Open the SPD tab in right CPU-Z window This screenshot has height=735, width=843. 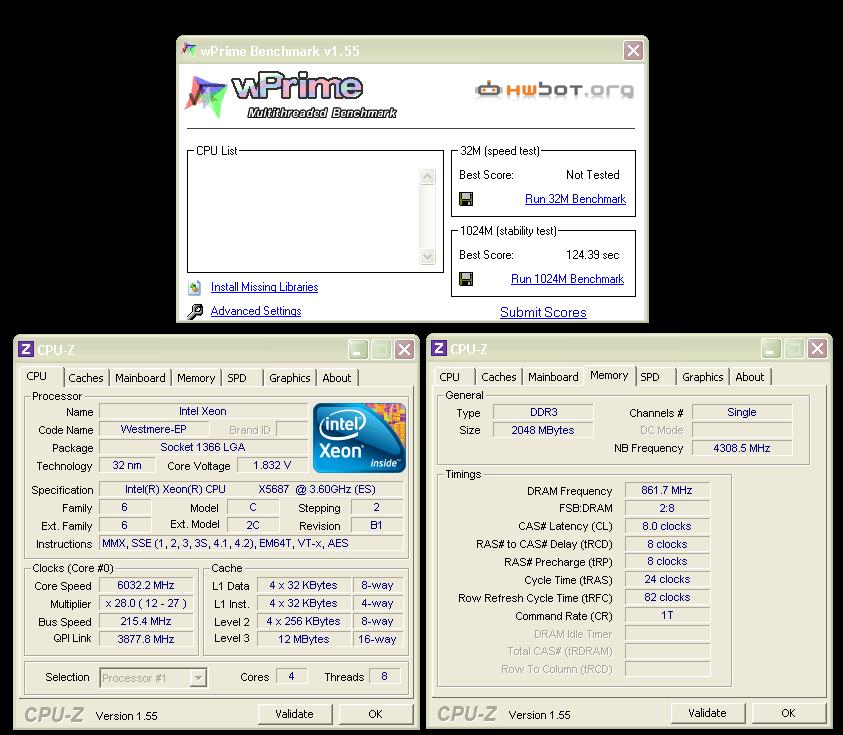point(650,377)
